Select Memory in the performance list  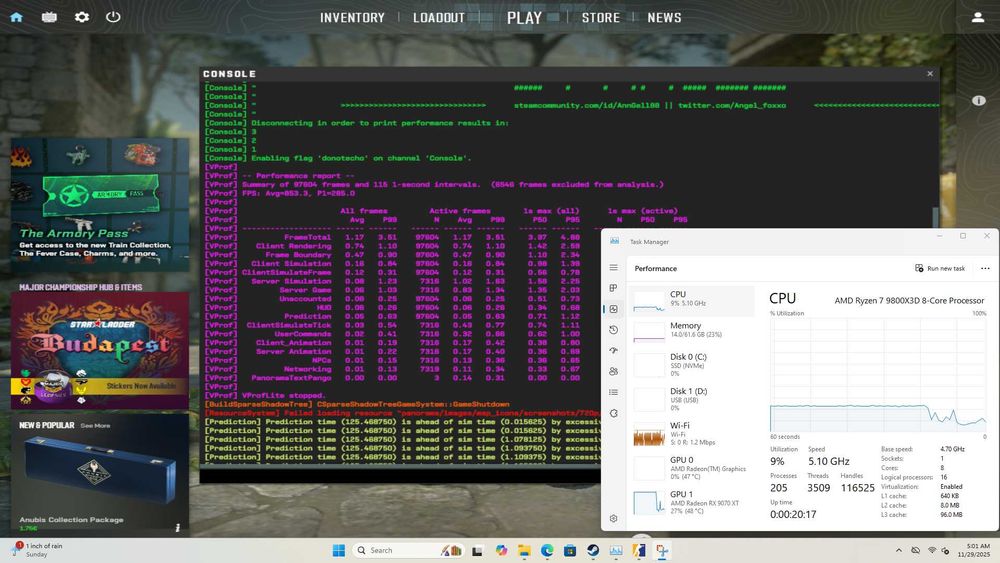tap(692, 332)
